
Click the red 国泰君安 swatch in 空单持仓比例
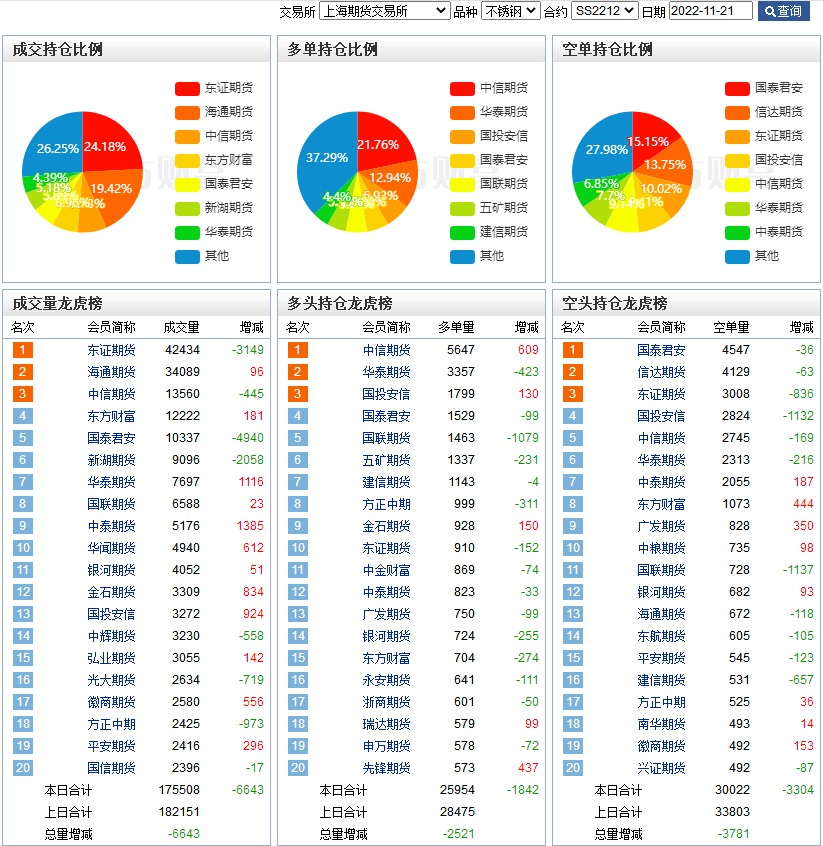coord(737,88)
